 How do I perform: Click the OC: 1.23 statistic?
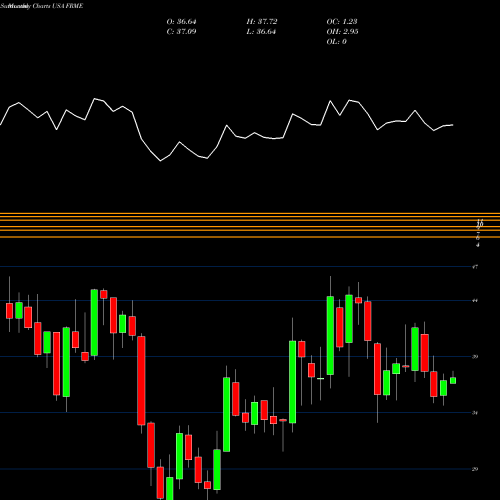tap(342, 22)
